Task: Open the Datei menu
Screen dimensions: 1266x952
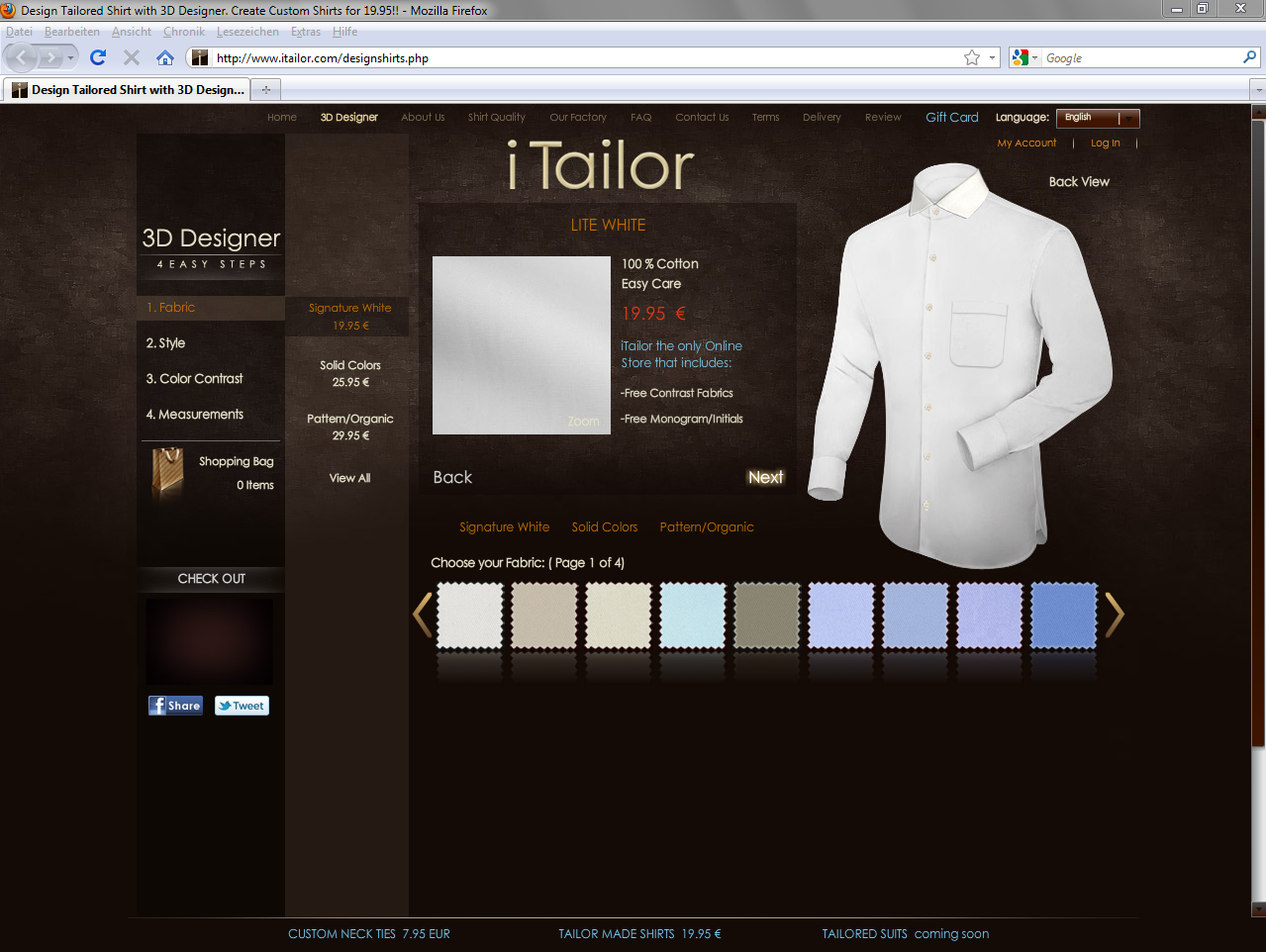Action: [19, 32]
